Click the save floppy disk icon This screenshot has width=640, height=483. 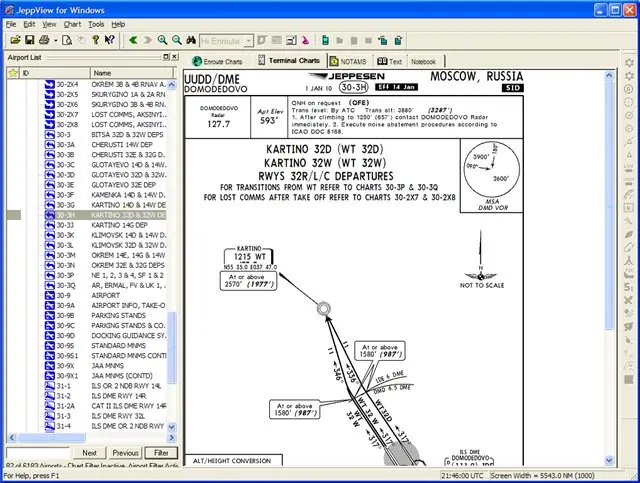29,40
